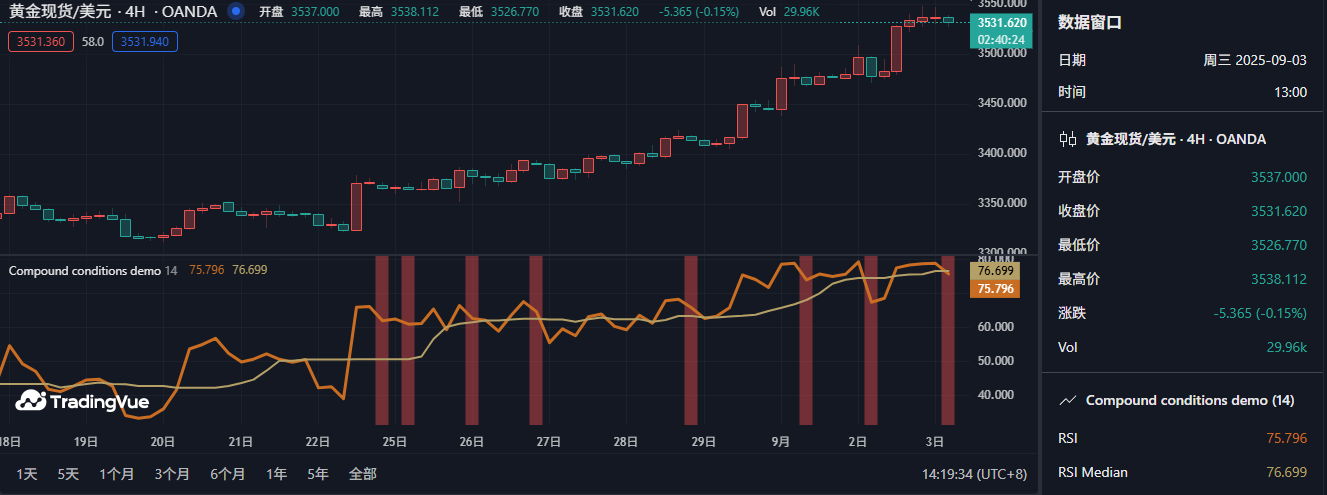Click the red sell price 3531.360 box
Screen dimensions: 1327x495
pos(40,42)
